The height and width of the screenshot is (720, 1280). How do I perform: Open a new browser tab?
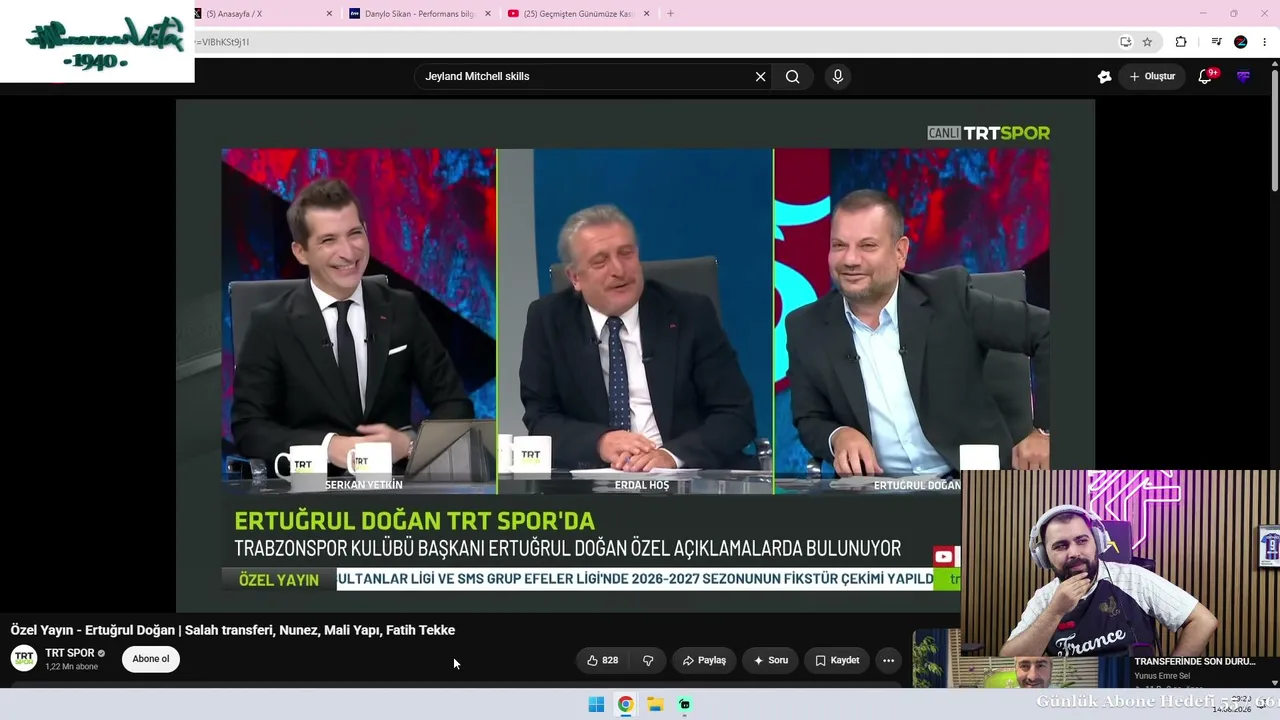pos(670,14)
